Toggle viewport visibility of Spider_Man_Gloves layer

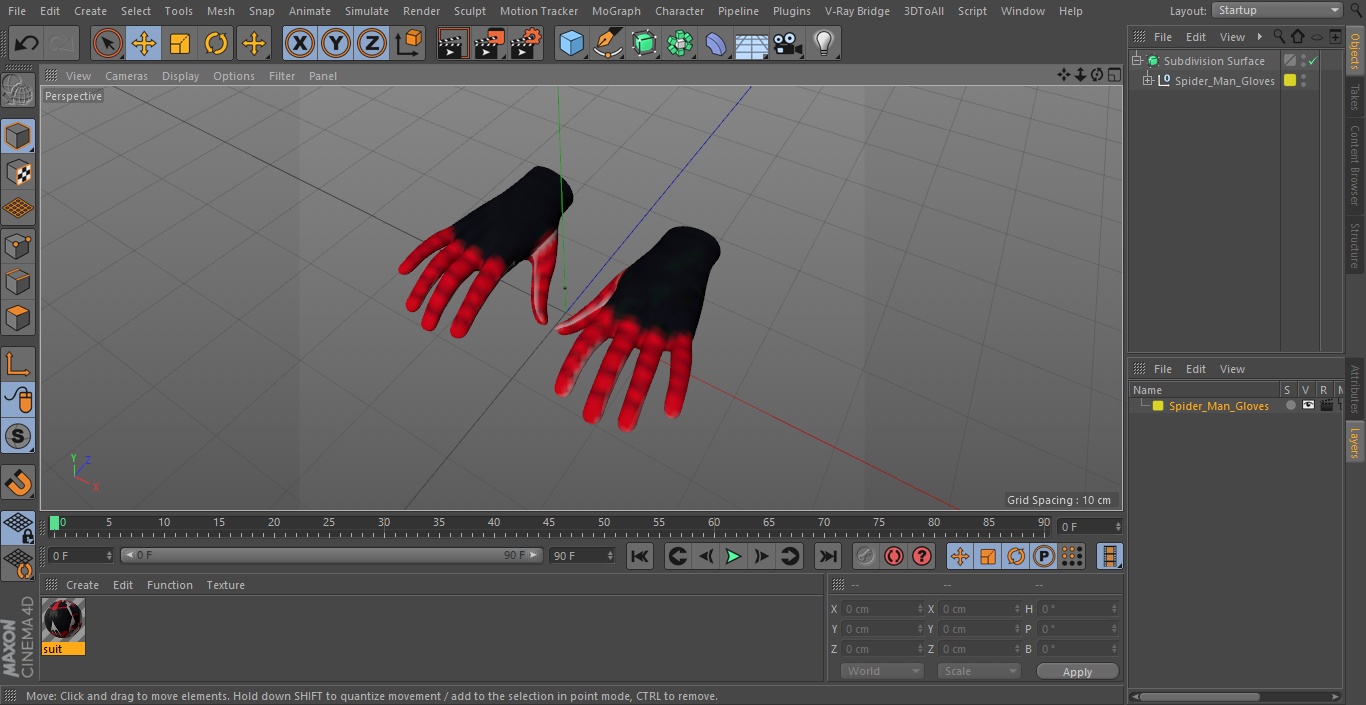click(x=1308, y=406)
